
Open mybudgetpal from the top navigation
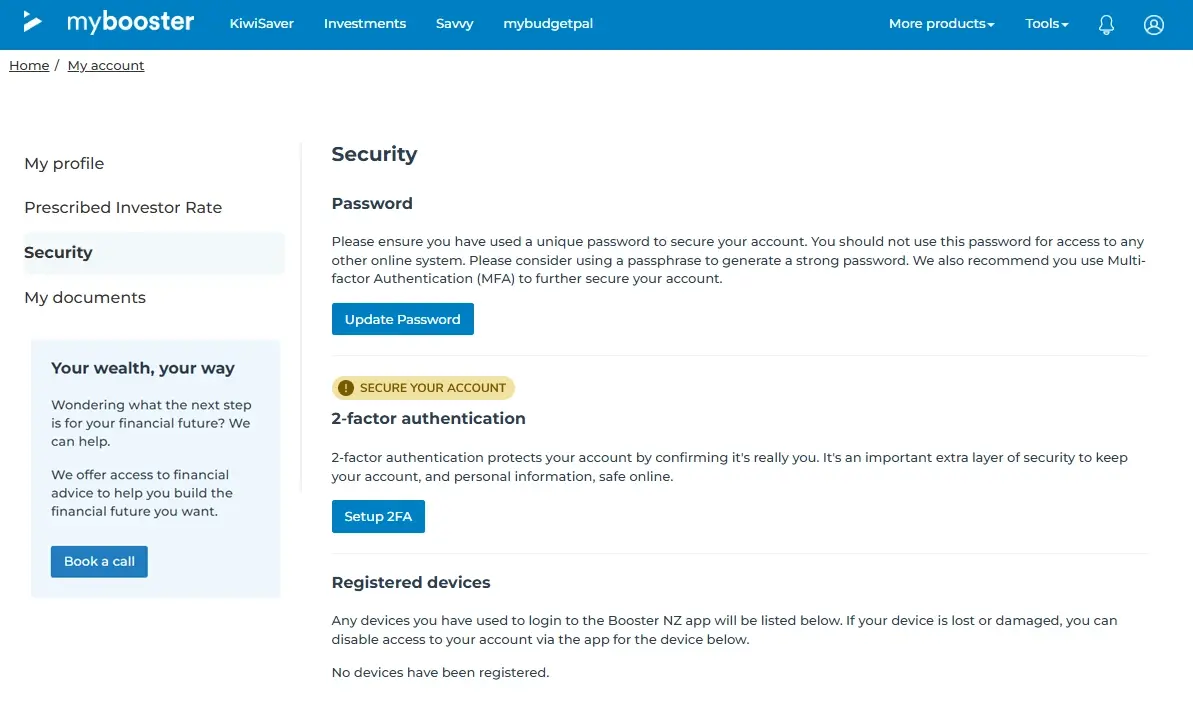tap(548, 24)
